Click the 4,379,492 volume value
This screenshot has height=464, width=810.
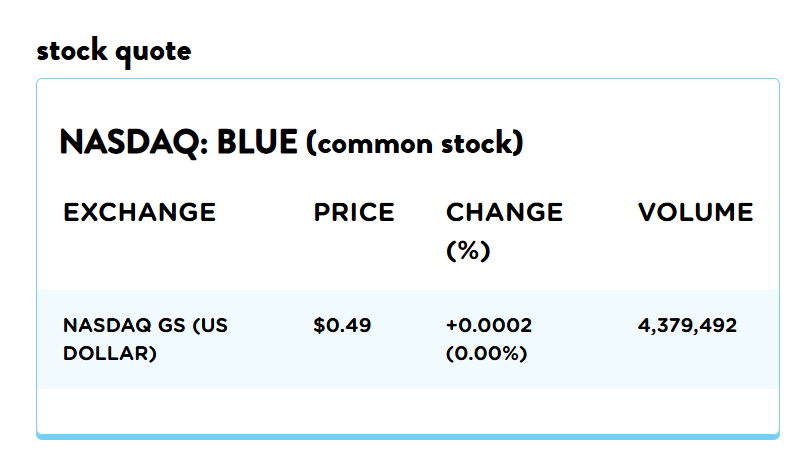pos(687,326)
